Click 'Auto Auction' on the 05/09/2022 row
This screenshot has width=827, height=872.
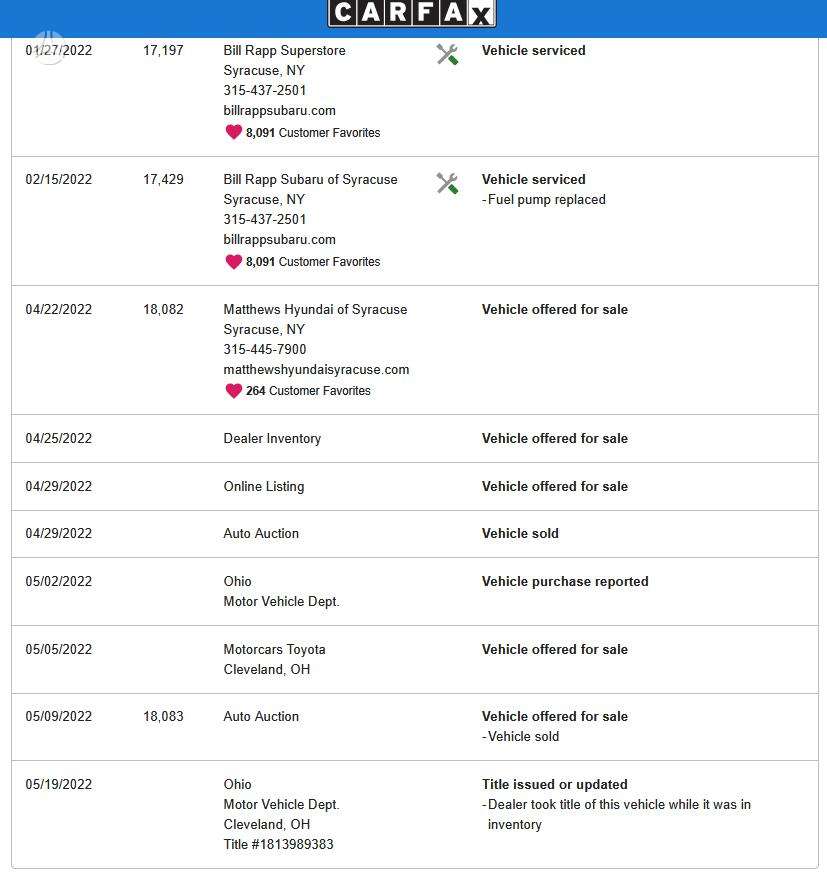[261, 716]
